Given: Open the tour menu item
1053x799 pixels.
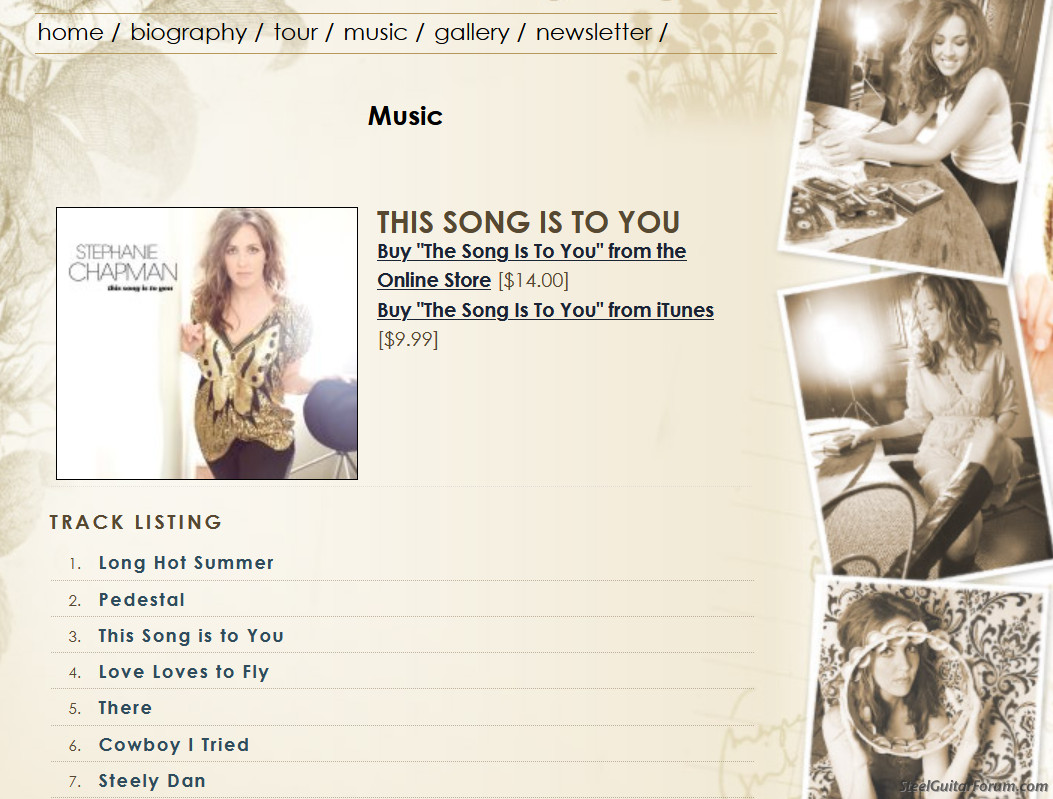Looking at the screenshot, I should coord(295,32).
